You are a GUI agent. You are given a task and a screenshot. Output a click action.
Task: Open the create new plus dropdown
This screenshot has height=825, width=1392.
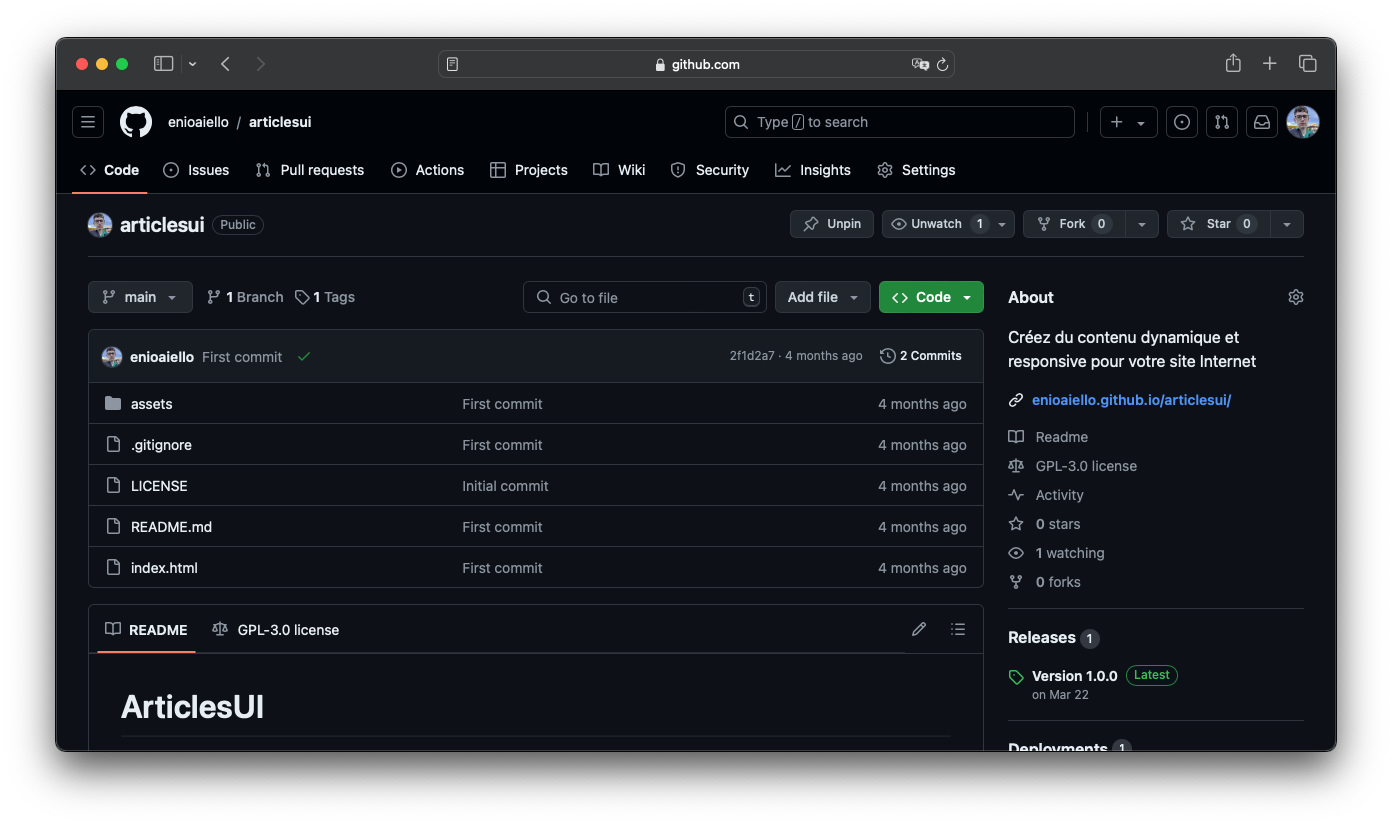coord(1129,122)
